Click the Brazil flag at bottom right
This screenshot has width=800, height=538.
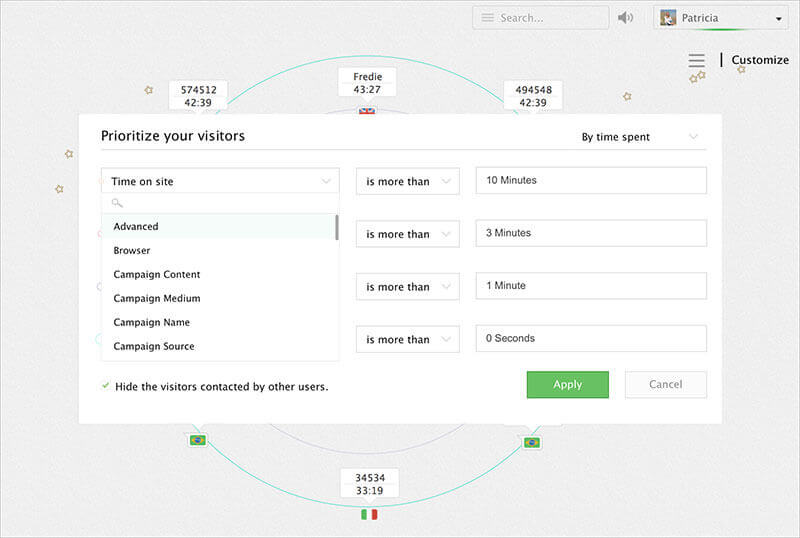532,443
